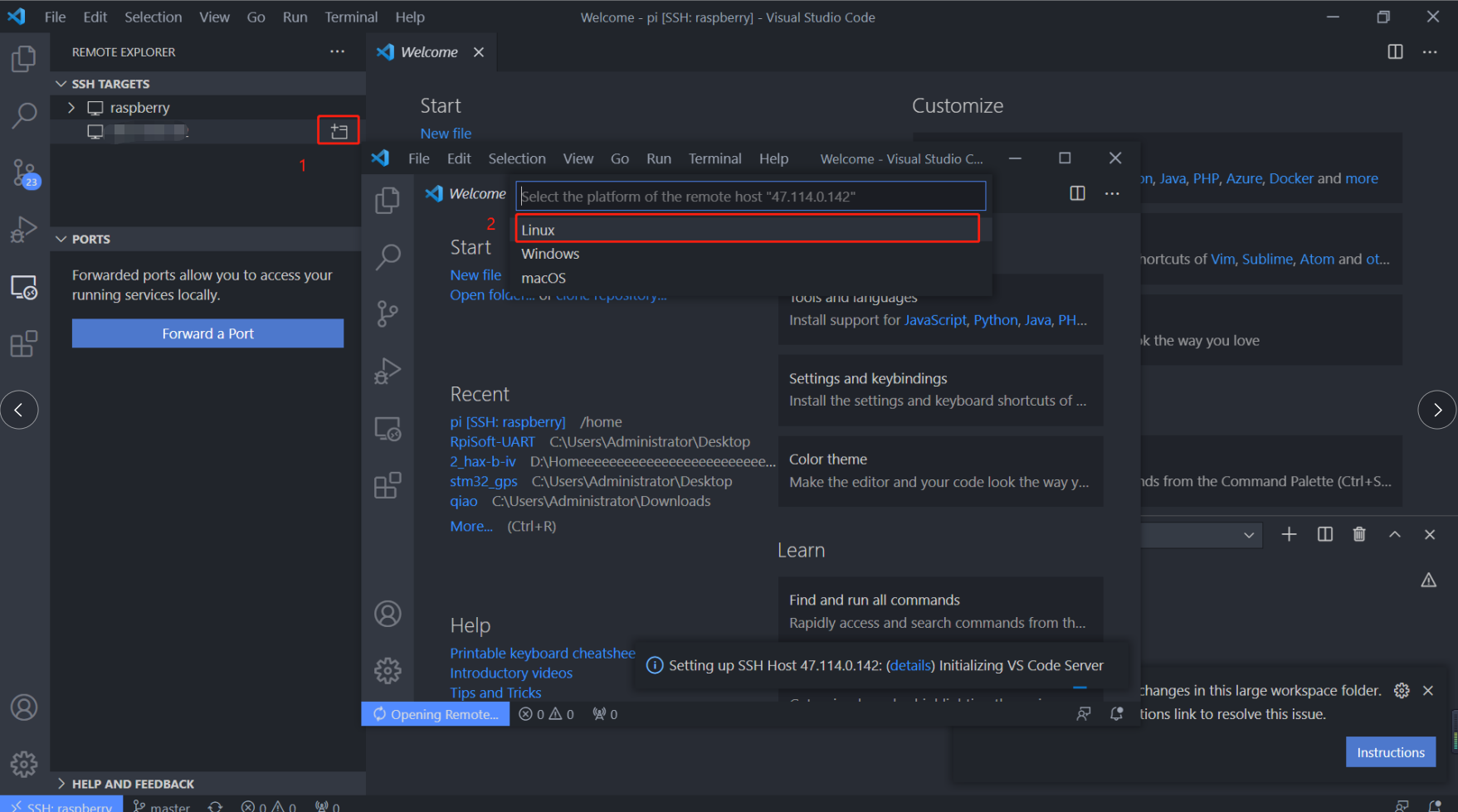Collapse the PORTS section
The image size is (1458, 812).
click(208, 239)
